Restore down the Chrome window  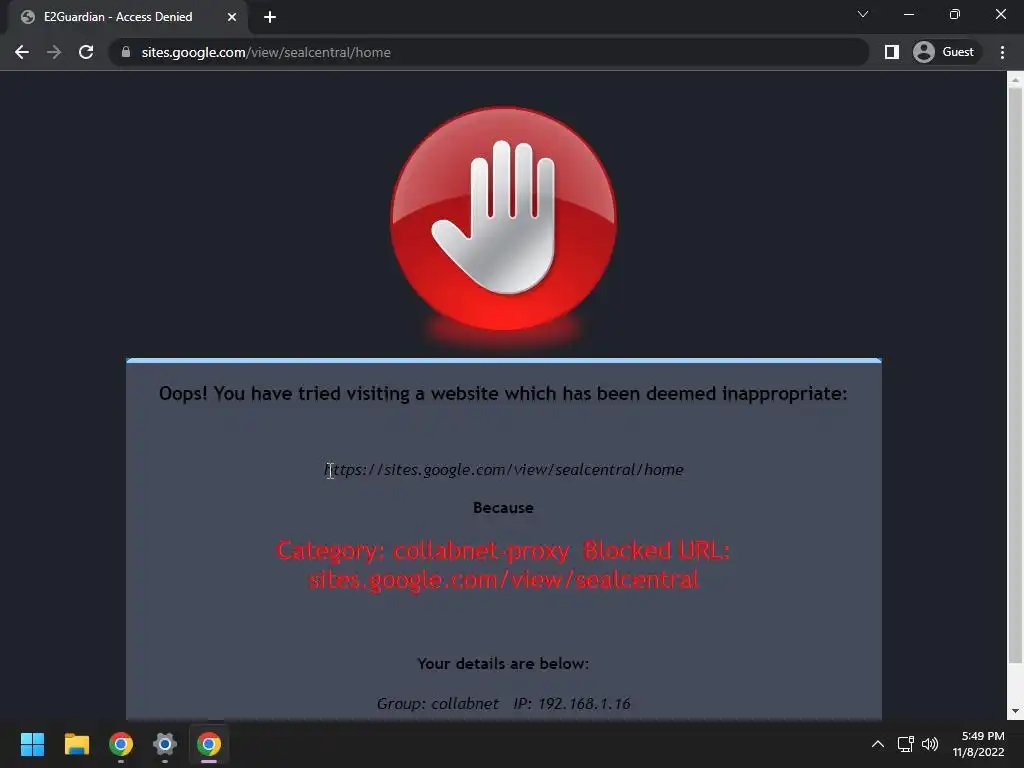955,14
